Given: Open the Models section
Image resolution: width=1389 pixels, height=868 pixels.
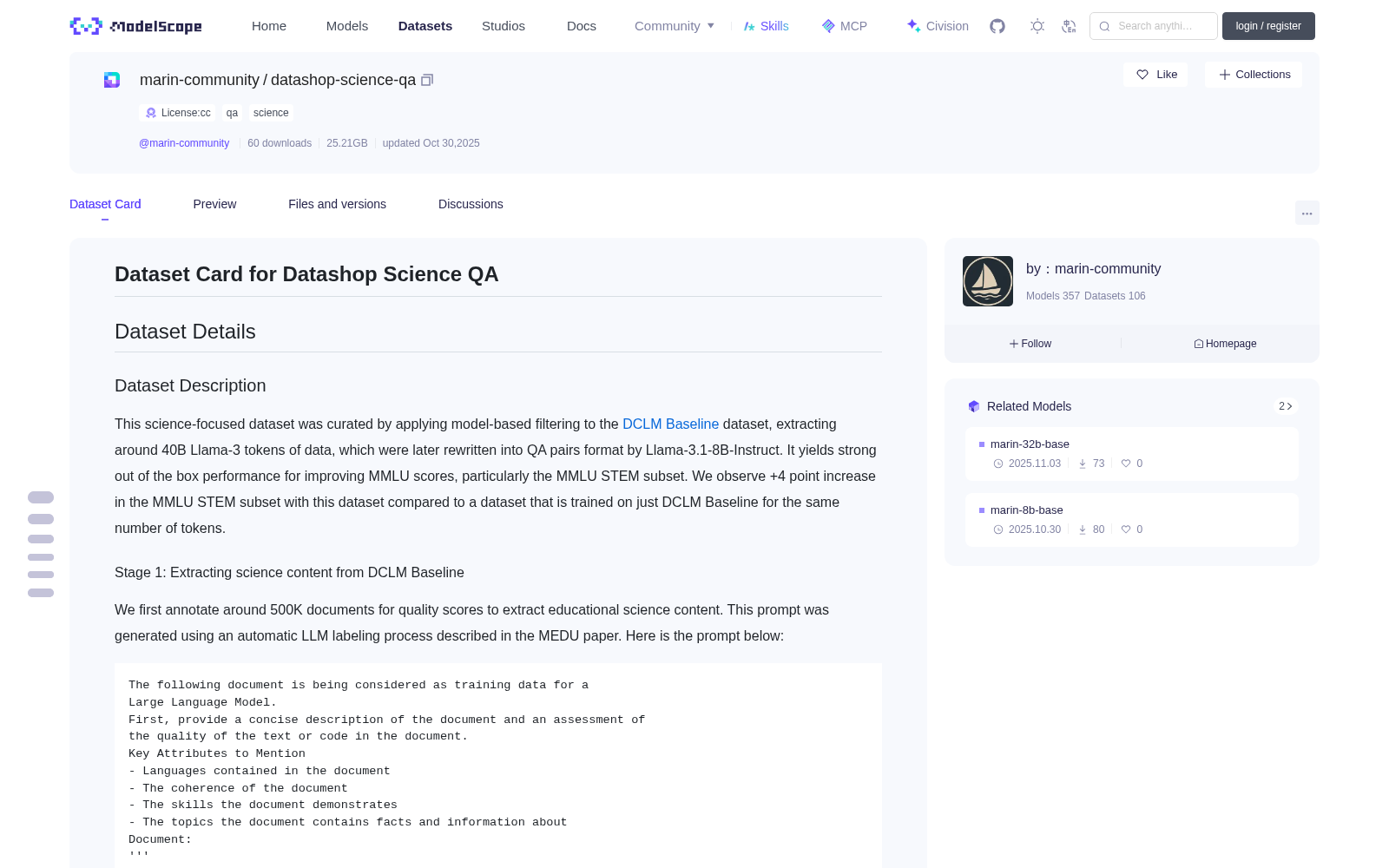Looking at the screenshot, I should pos(347,26).
